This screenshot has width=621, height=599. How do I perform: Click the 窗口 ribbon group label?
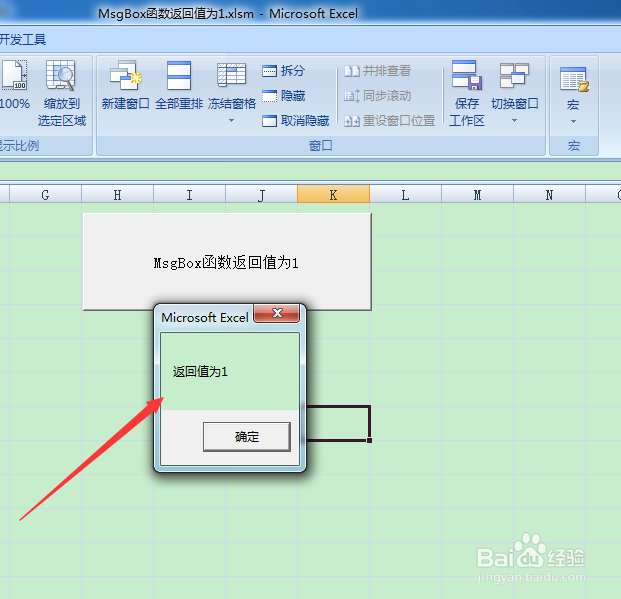[320, 146]
